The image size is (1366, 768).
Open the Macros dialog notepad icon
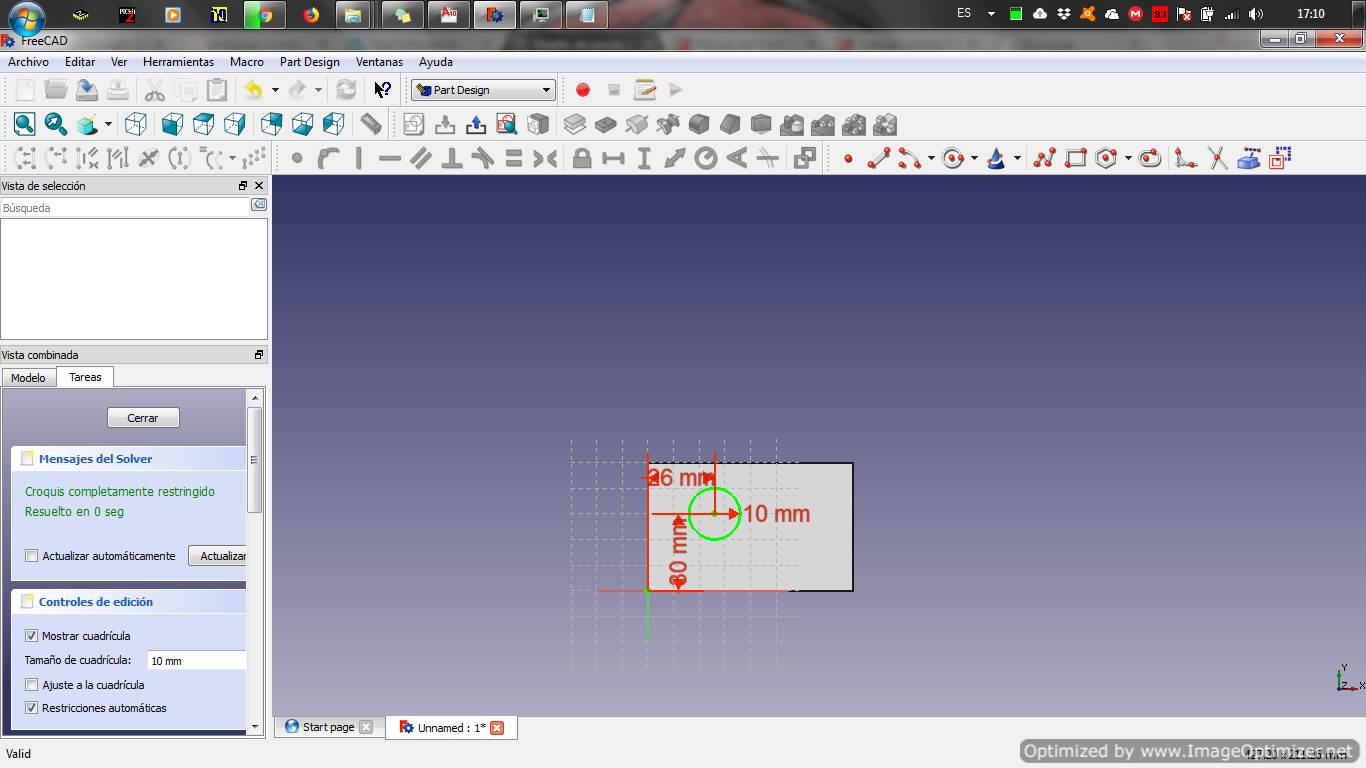[x=645, y=90]
